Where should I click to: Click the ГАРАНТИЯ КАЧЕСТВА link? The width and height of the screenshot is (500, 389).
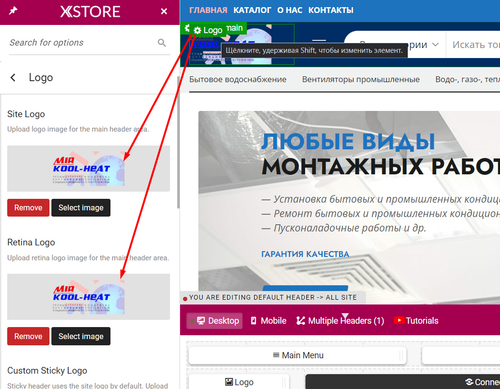[305, 254]
